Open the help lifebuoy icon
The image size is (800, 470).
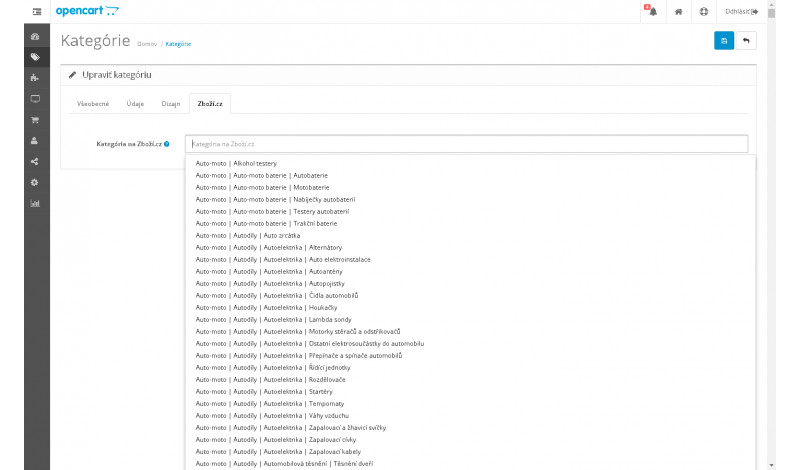pos(704,11)
